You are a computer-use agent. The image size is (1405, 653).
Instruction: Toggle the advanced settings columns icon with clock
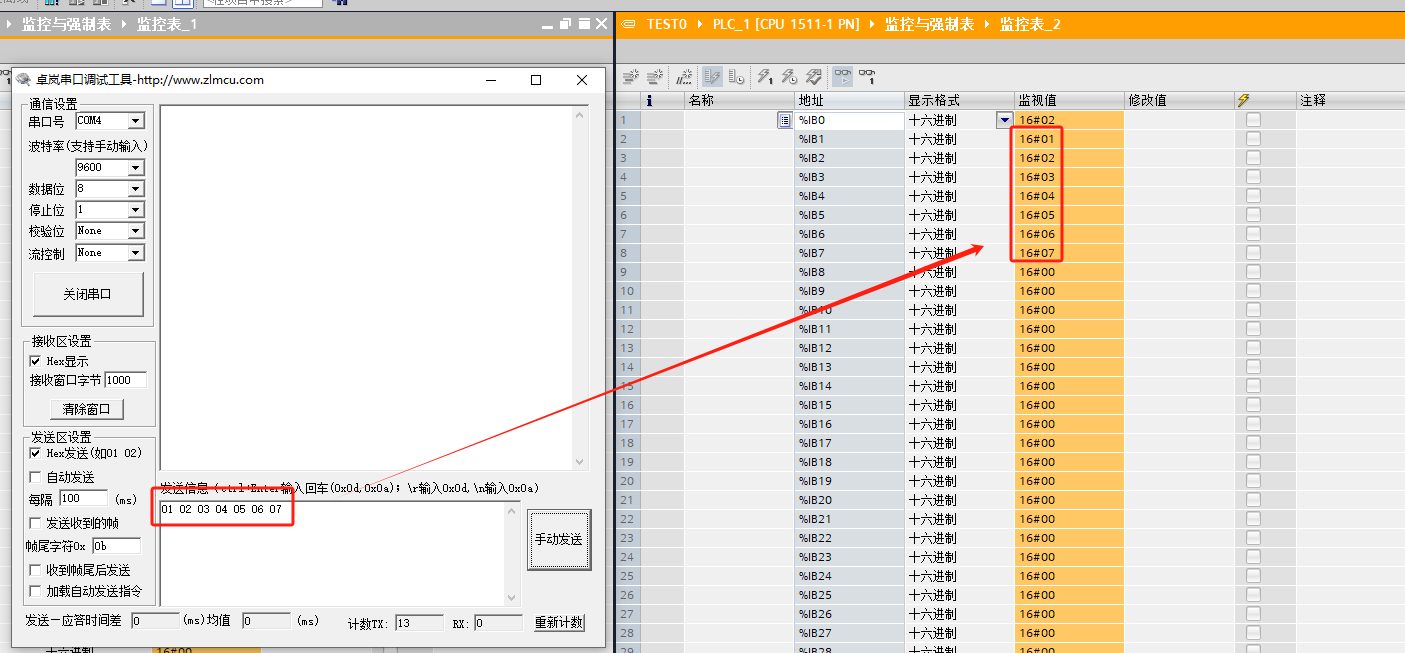[737, 76]
